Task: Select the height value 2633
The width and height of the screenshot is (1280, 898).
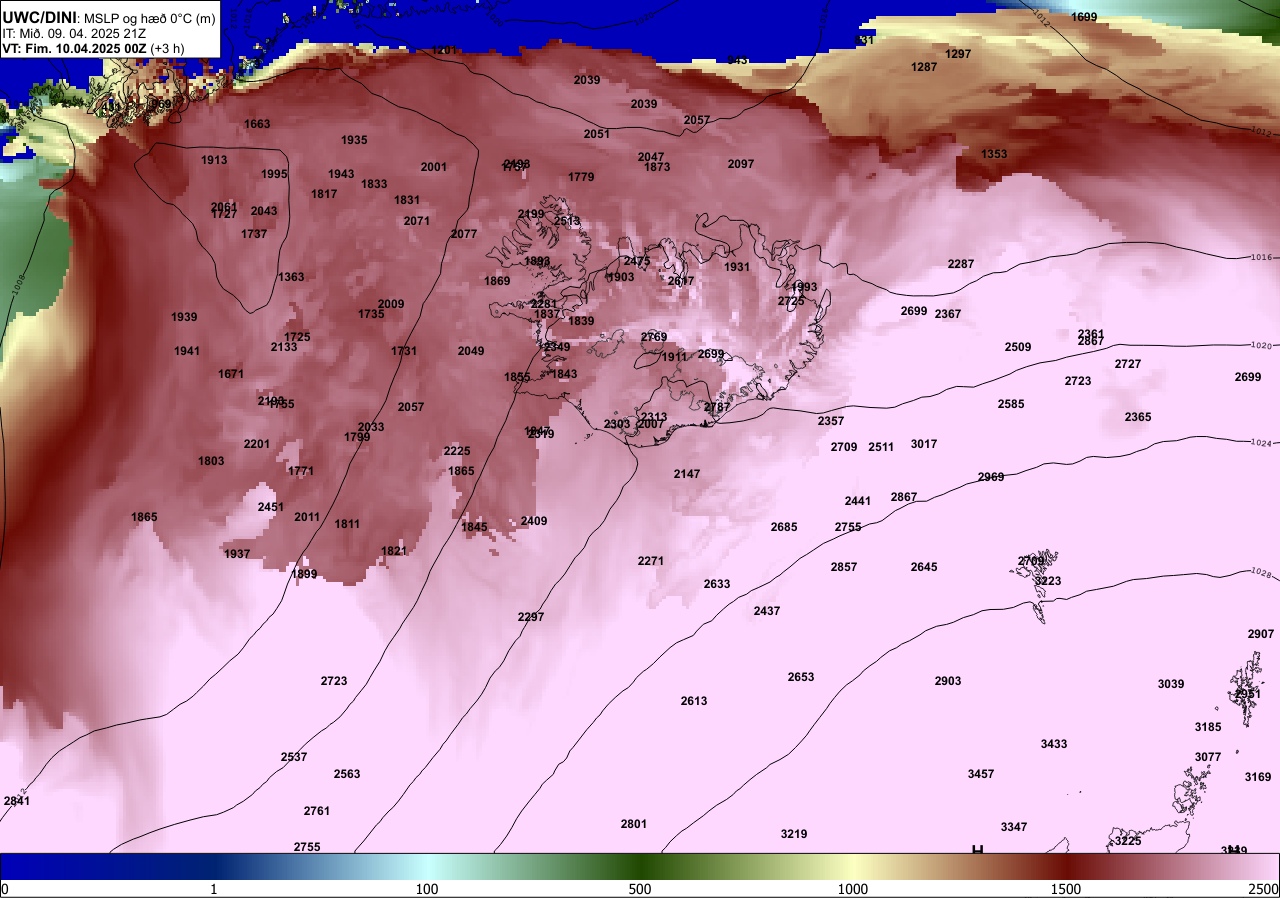Action: [x=717, y=584]
